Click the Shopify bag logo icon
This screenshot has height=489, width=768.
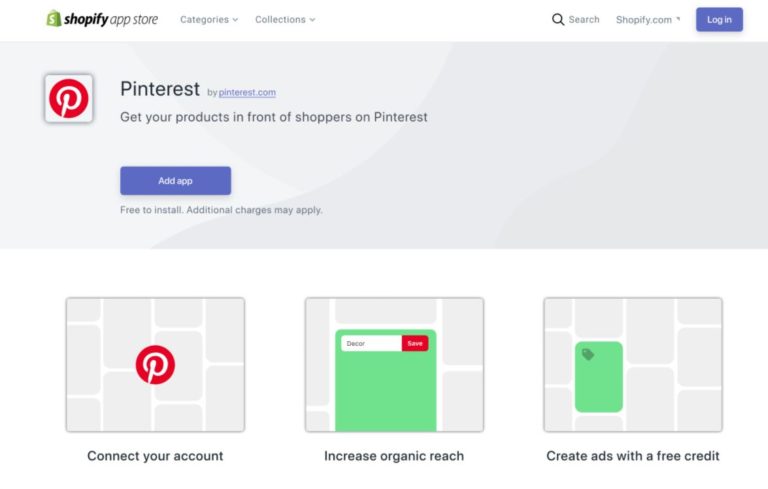pos(53,19)
